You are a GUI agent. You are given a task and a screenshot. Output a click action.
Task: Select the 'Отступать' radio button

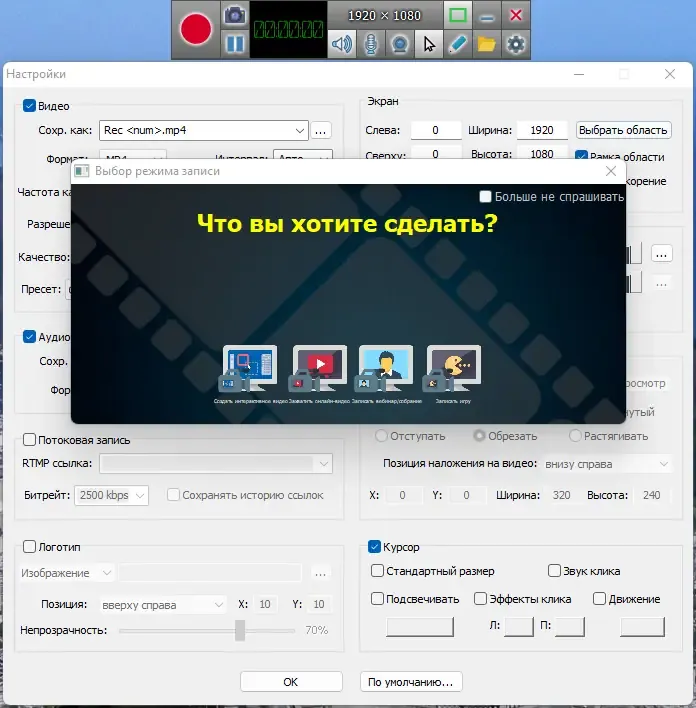(381, 436)
